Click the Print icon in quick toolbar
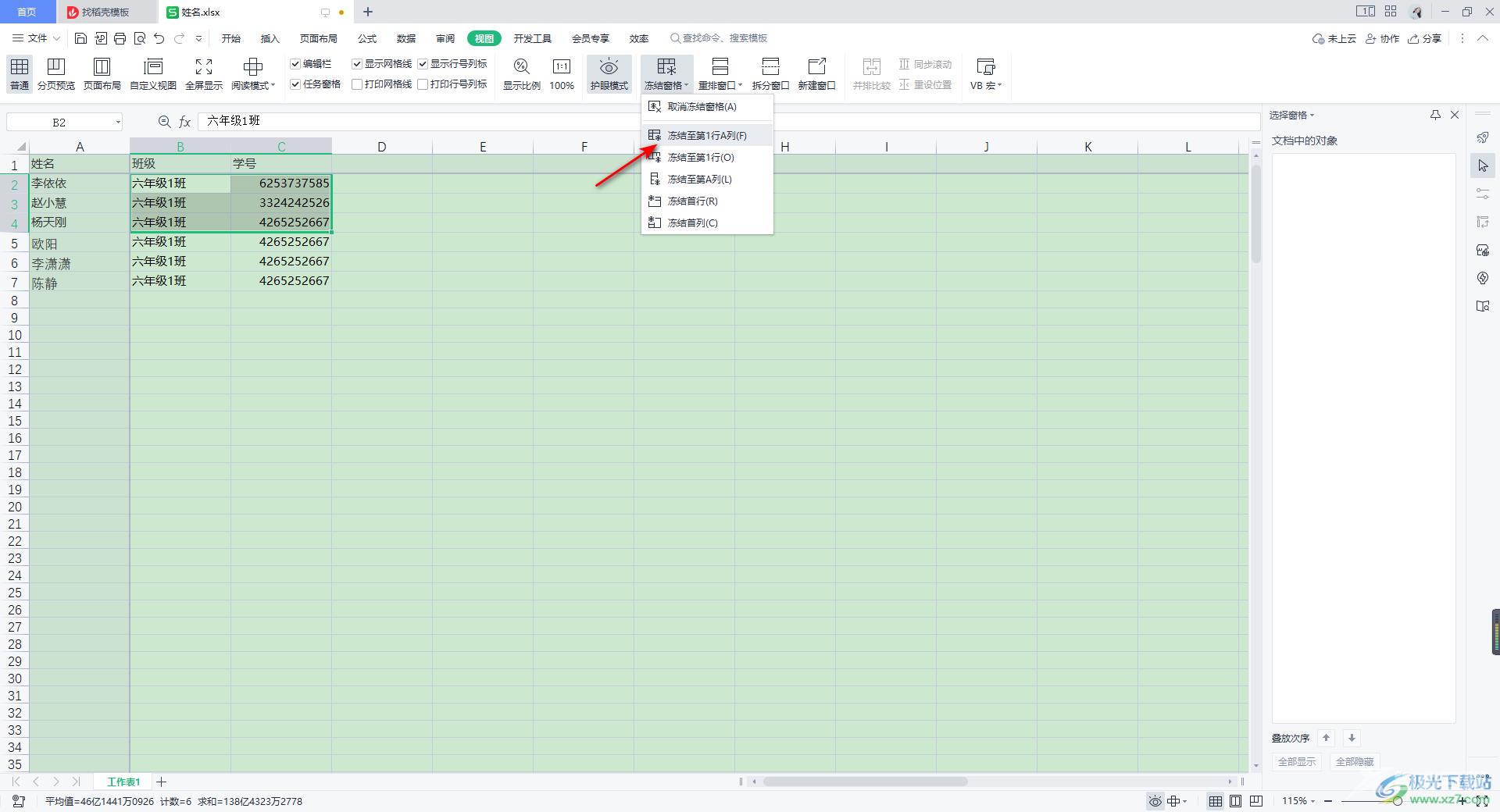 pos(120,38)
